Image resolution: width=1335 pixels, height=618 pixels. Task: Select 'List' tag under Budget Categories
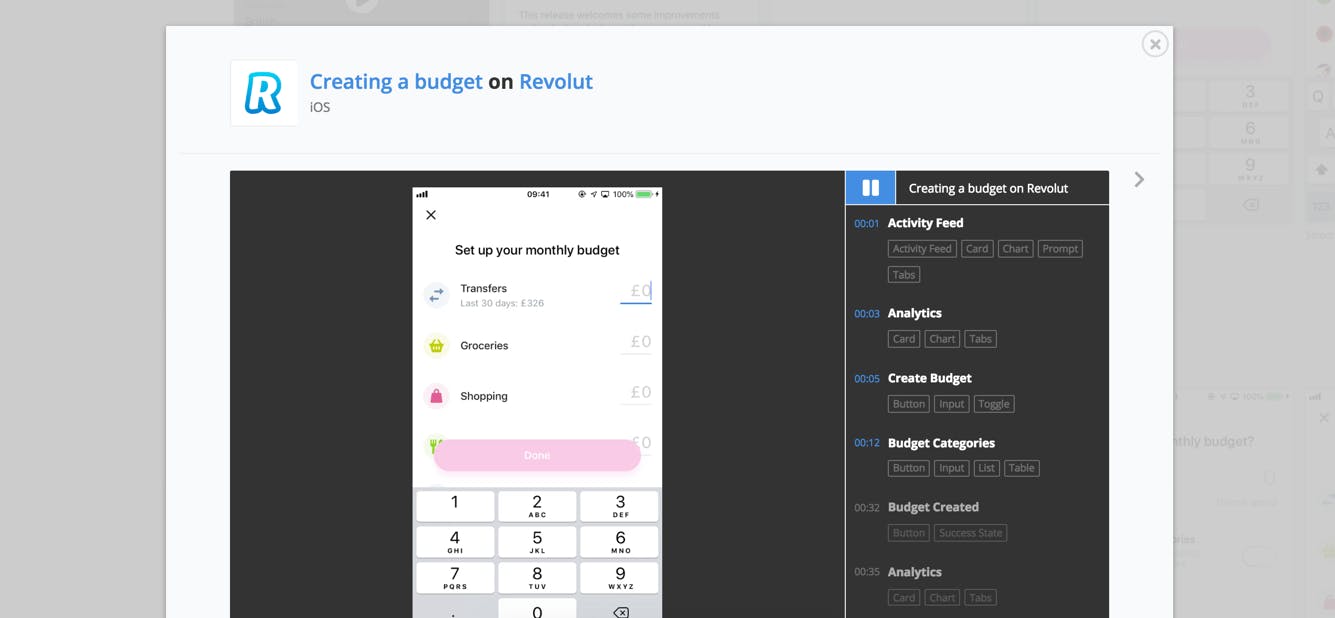coord(986,468)
